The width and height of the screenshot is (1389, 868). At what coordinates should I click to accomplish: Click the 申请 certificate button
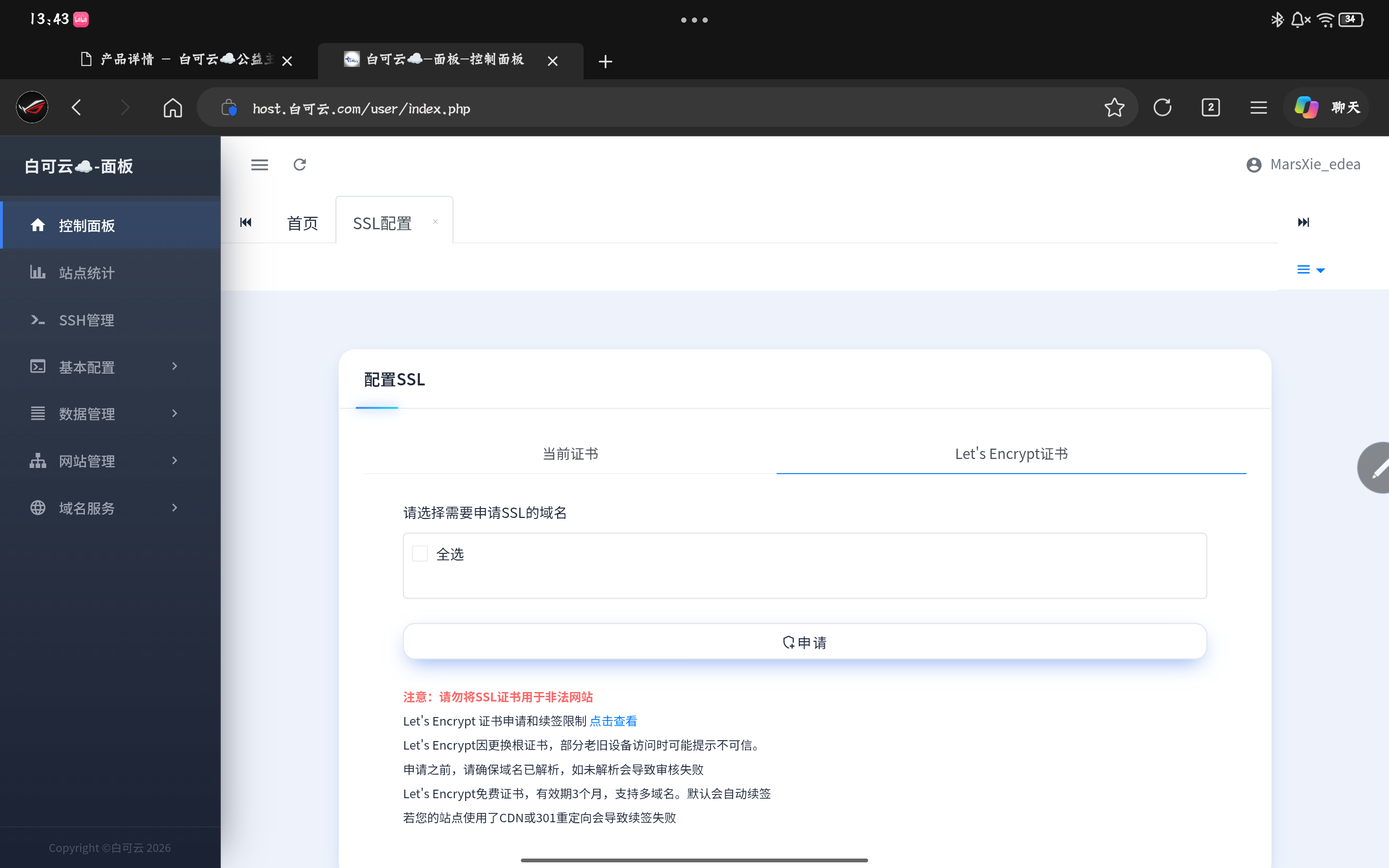805,642
